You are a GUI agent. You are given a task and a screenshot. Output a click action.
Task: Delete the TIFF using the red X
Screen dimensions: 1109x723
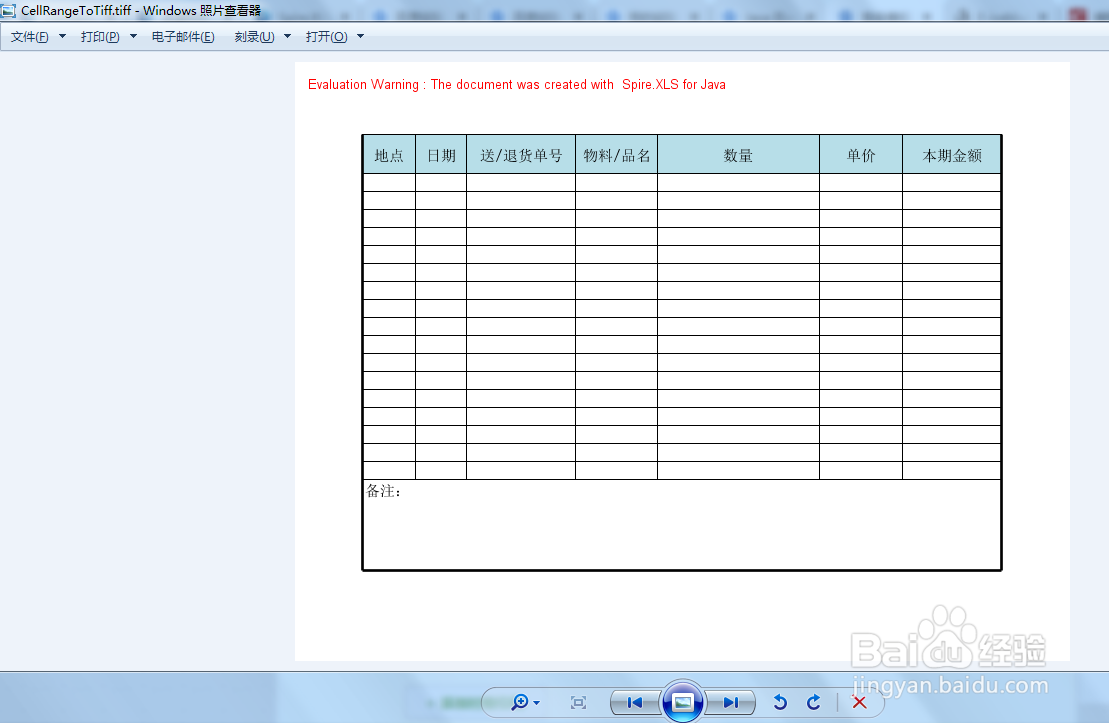(x=858, y=702)
